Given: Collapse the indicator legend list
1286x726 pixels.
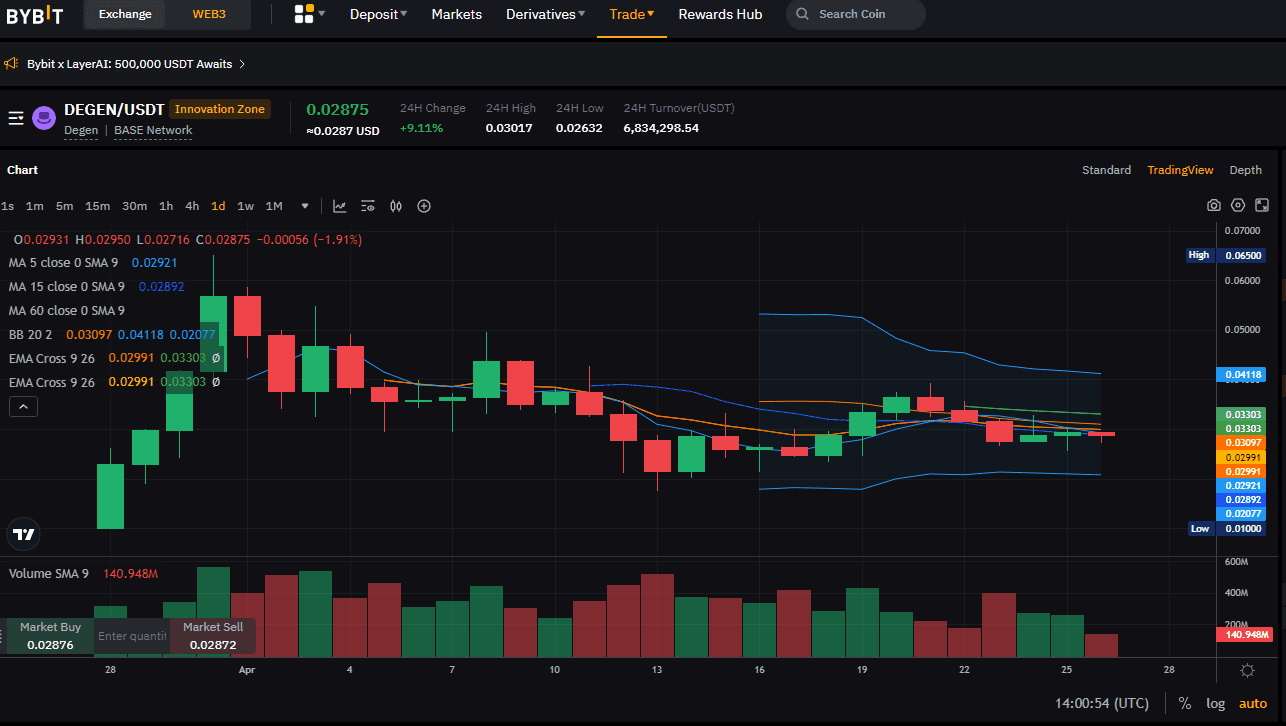Looking at the screenshot, I should click(x=24, y=406).
